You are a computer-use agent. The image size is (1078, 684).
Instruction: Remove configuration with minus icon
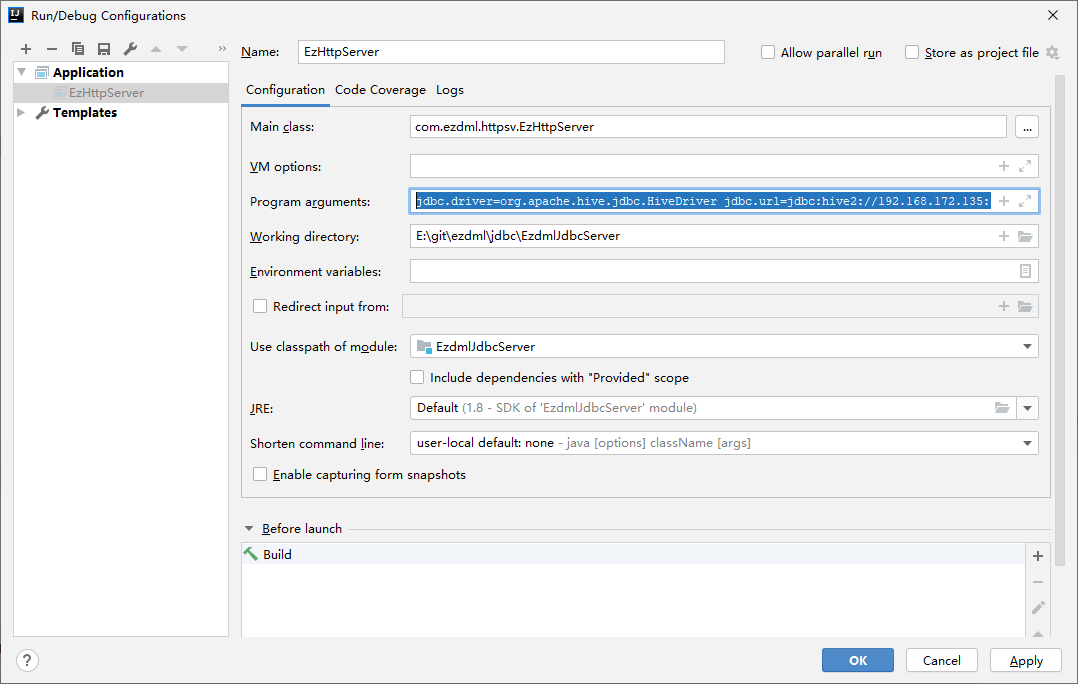coord(52,49)
